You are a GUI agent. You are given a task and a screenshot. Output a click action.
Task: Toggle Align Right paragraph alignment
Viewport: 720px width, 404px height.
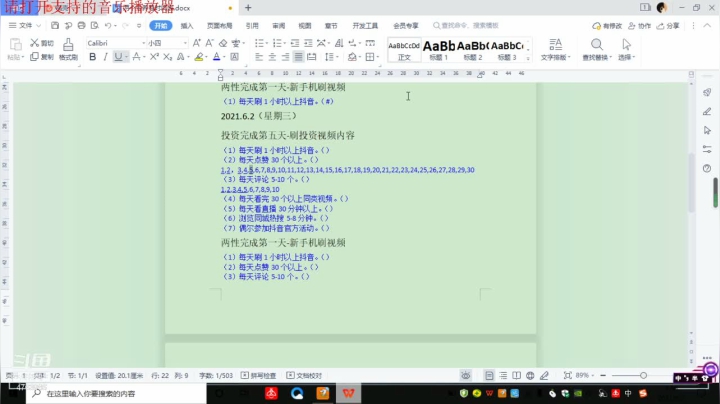click(285, 56)
